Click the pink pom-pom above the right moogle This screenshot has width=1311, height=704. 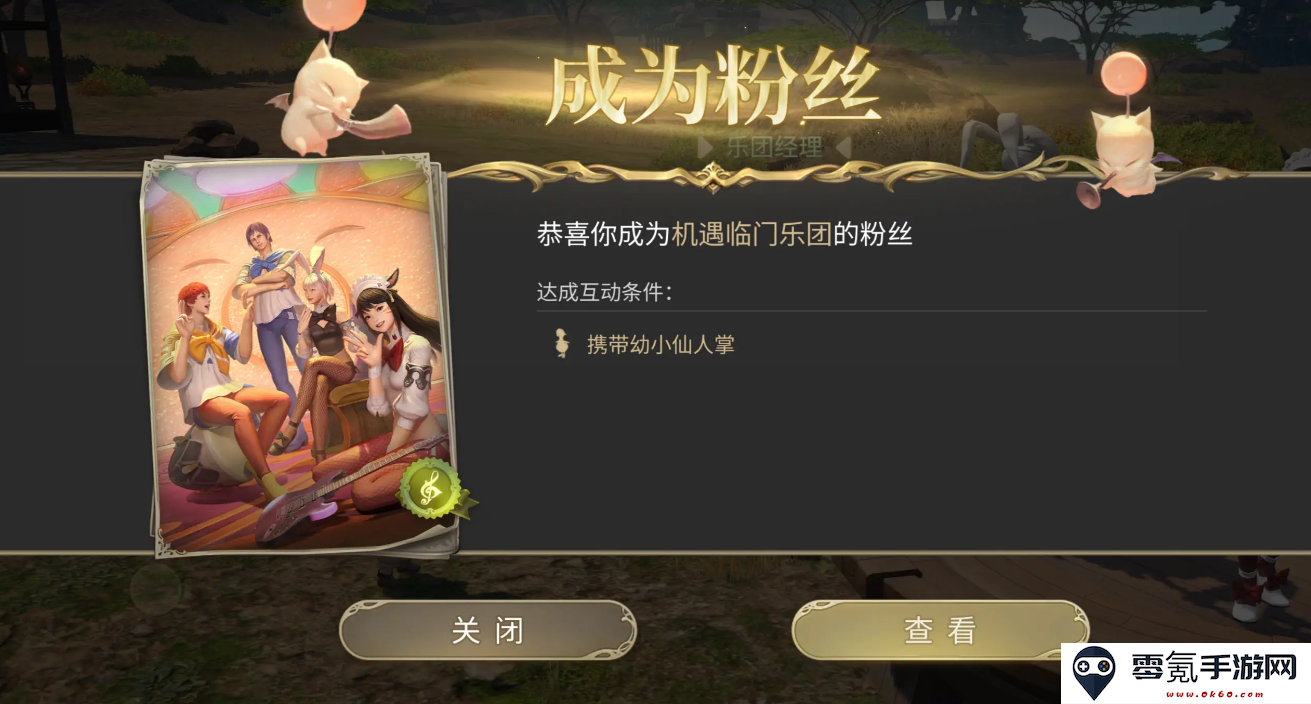pos(1123,74)
